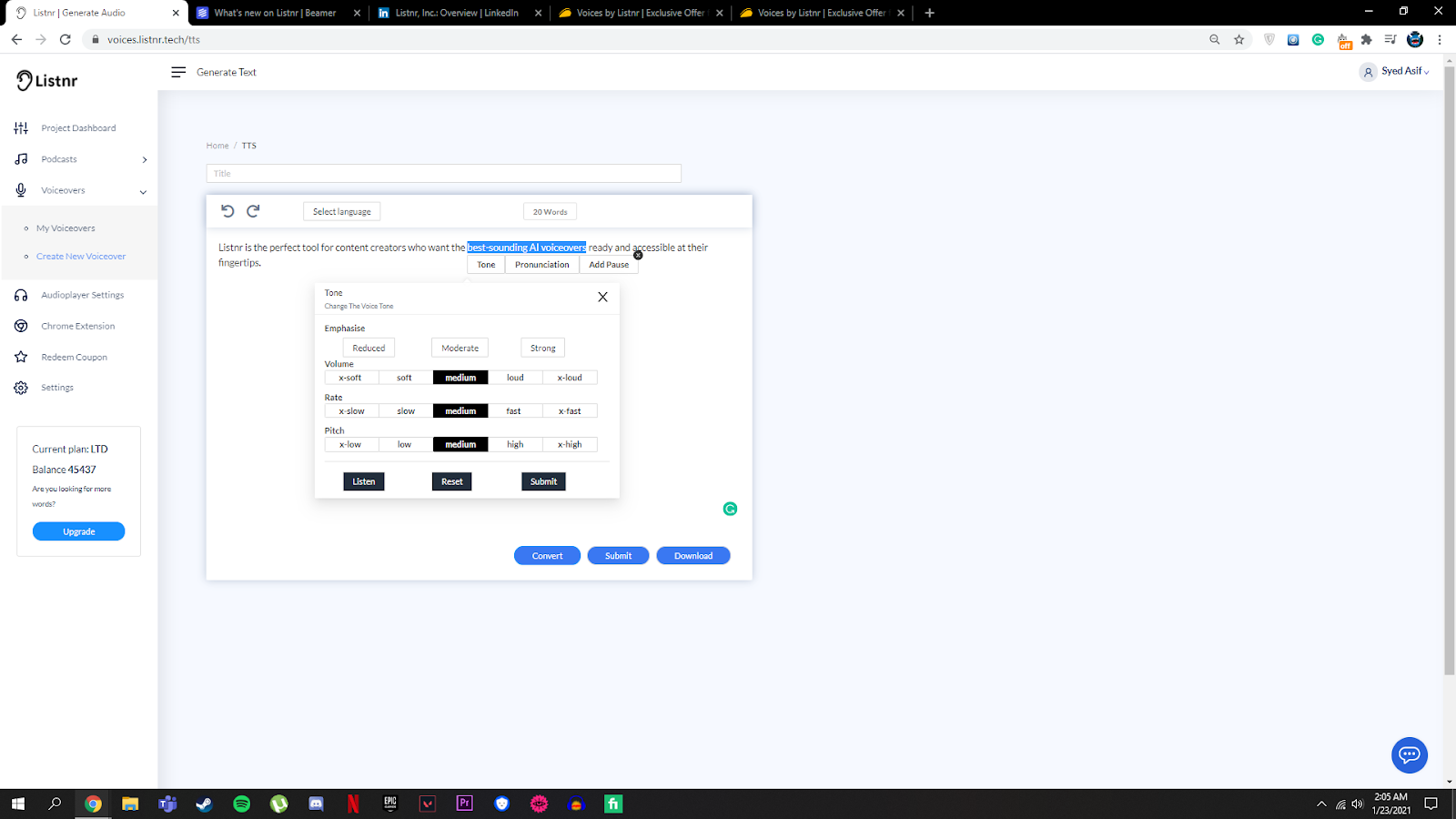The image size is (1456, 819).
Task: Set Volume to loud
Action: [515, 378]
